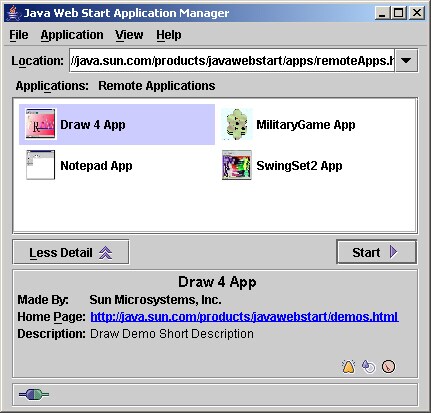The height and width of the screenshot is (413, 431).
Task: Click the Location URL text field
Action: (x=232, y=60)
